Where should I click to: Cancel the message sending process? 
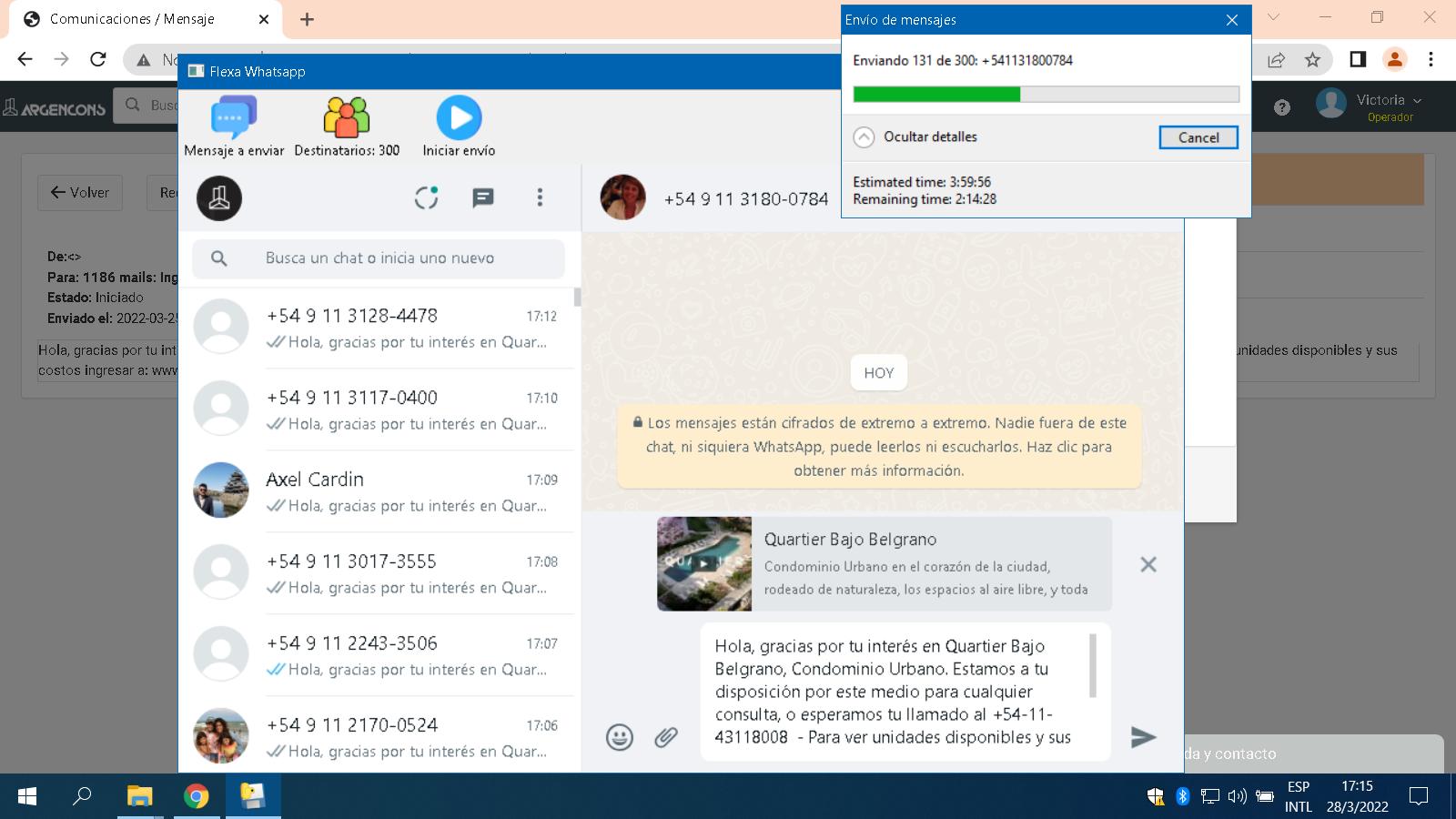pyautogui.click(x=1198, y=137)
